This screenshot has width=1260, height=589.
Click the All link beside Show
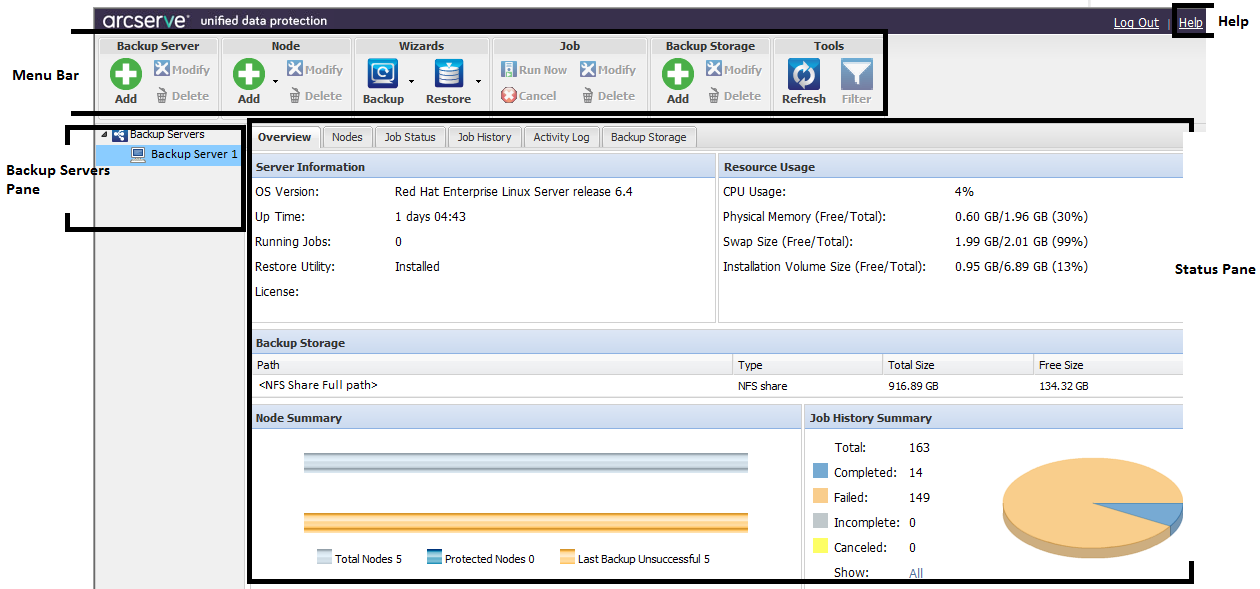click(x=916, y=573)
